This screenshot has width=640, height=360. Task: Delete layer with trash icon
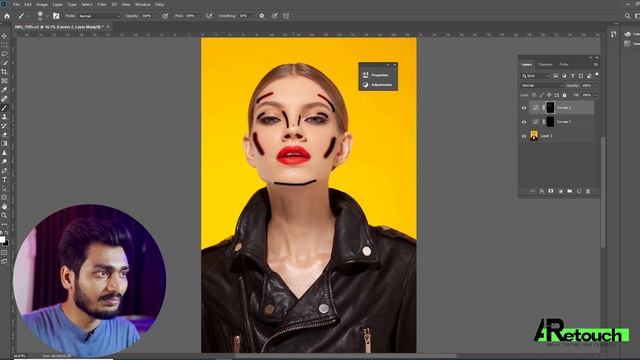(x=588, y=191)
